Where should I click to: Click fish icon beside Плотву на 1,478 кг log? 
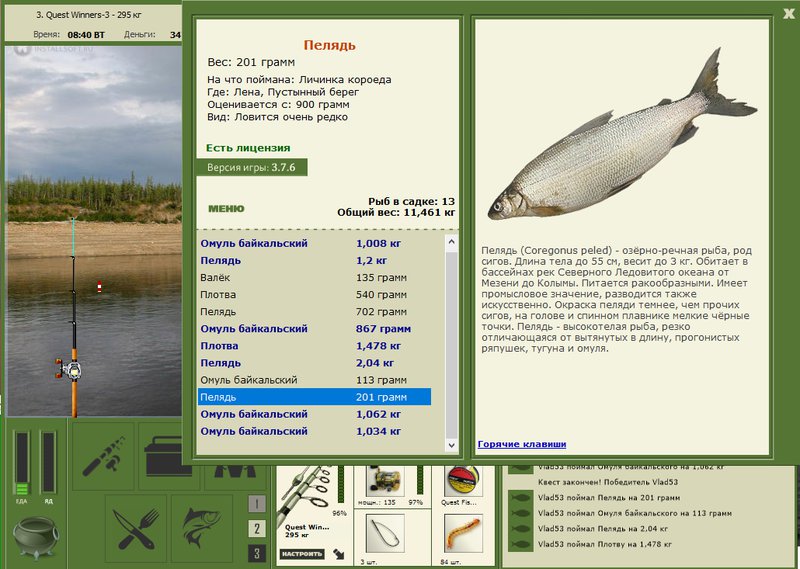[520, 545]
